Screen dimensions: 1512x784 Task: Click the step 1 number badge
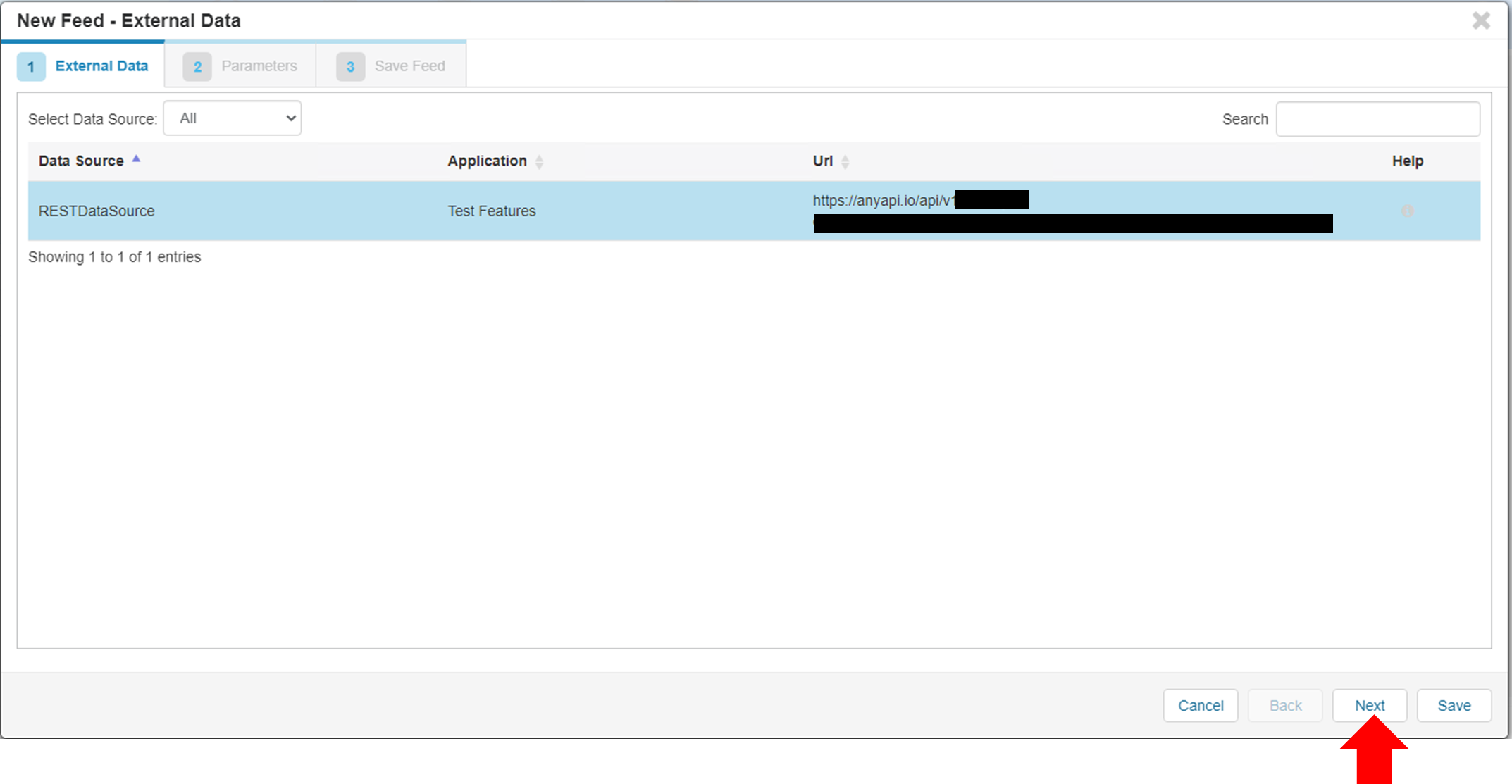(x=31, y=66)
